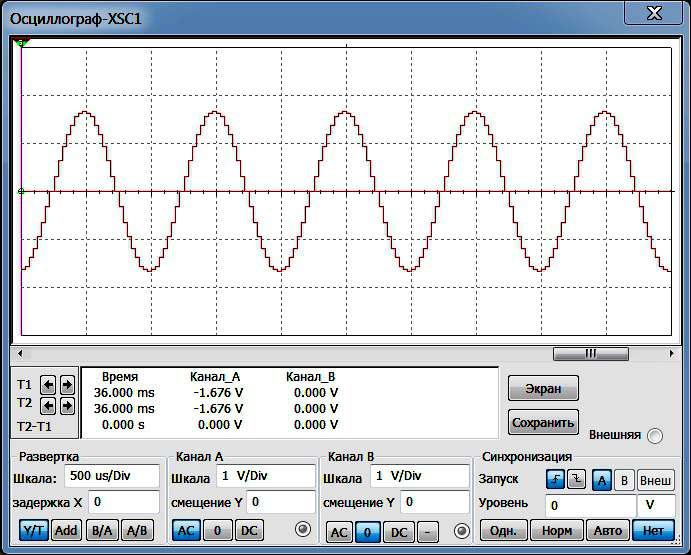Move cursor T2 left with arrow button
This screenshot has width=691, height=555.
(48, 406)
